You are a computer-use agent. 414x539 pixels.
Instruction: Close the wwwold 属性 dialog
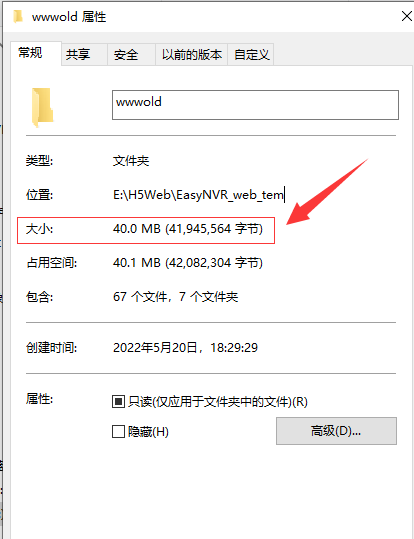tap(407, 16)
